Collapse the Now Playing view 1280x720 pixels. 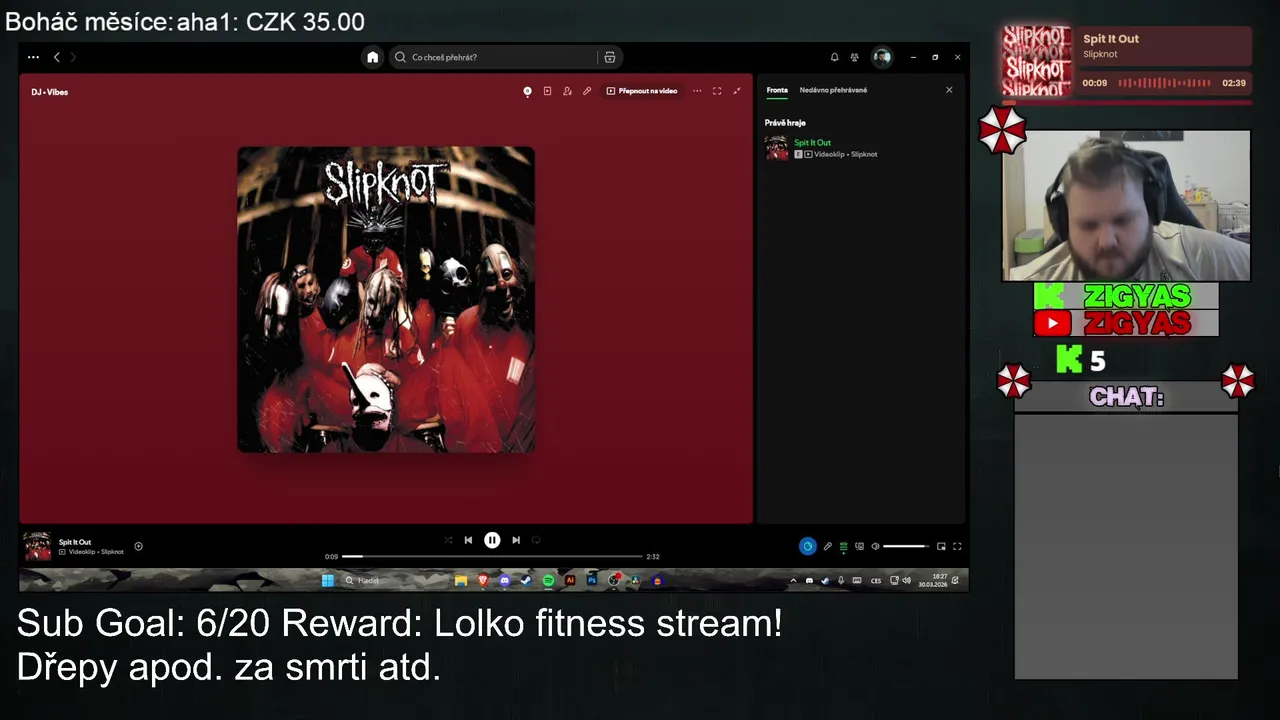pyautogui.click(x=737, y=91)
